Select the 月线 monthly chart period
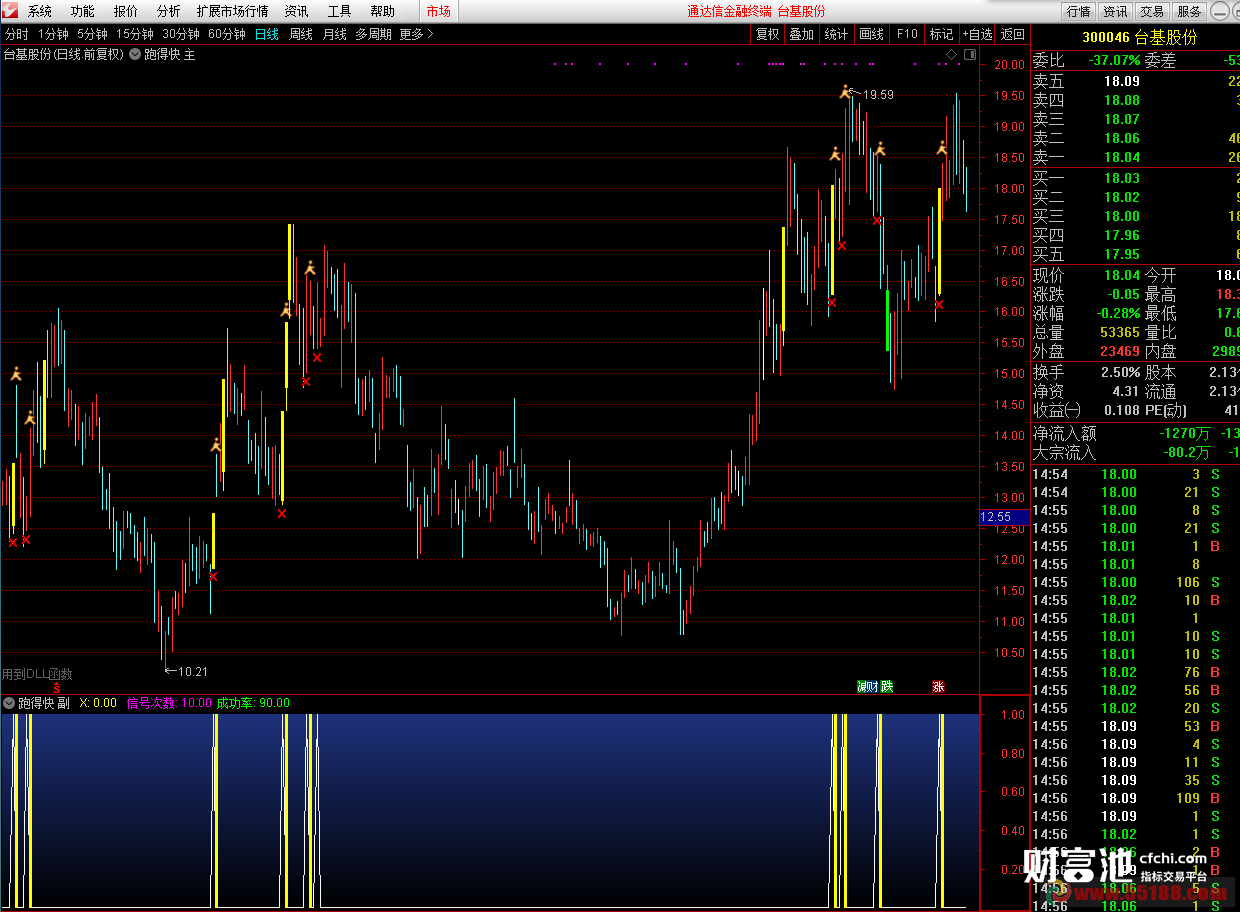 (x=335, y=34)
